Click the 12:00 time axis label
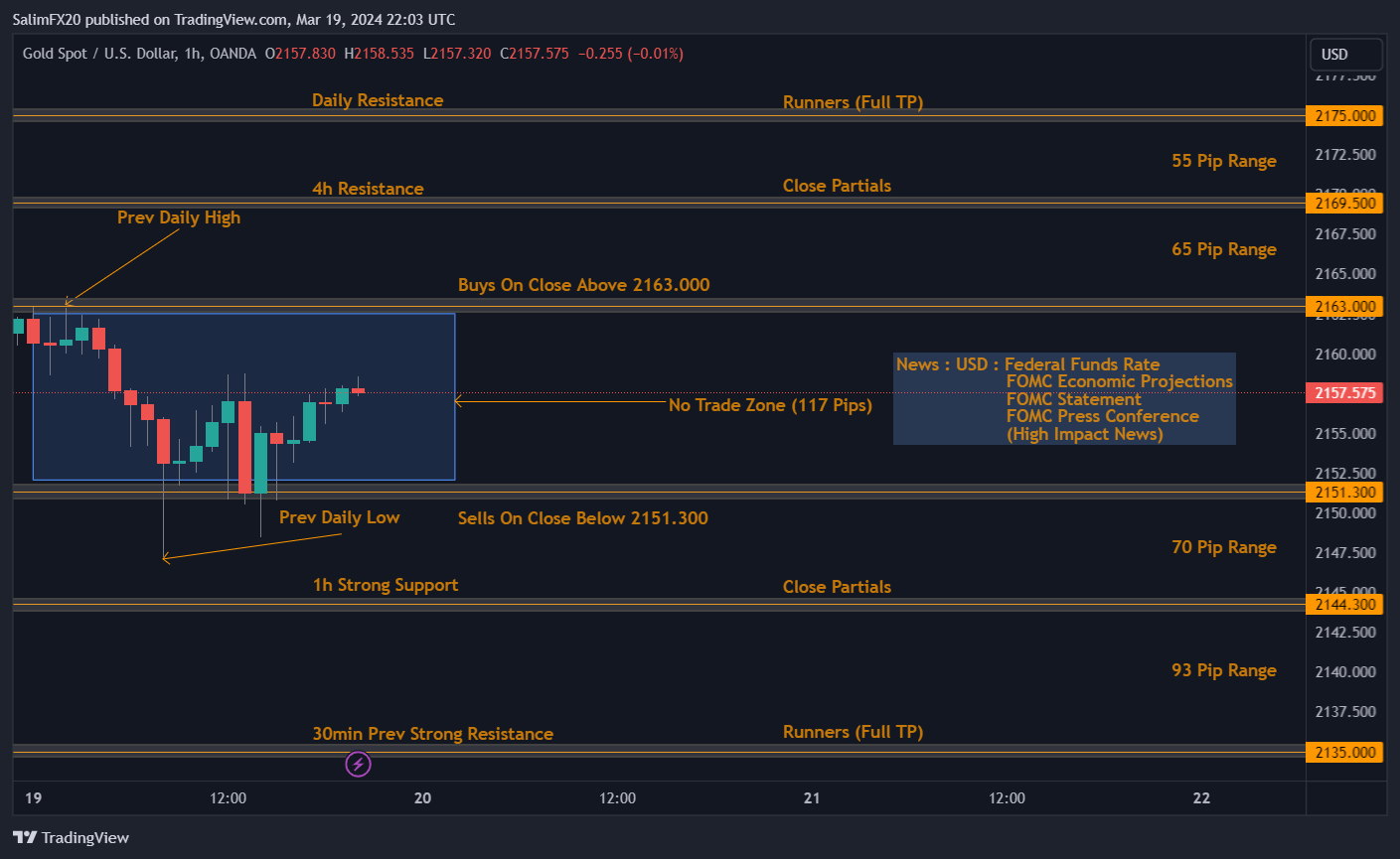Screen dimensions: 1400x859 tap(228, 797)
